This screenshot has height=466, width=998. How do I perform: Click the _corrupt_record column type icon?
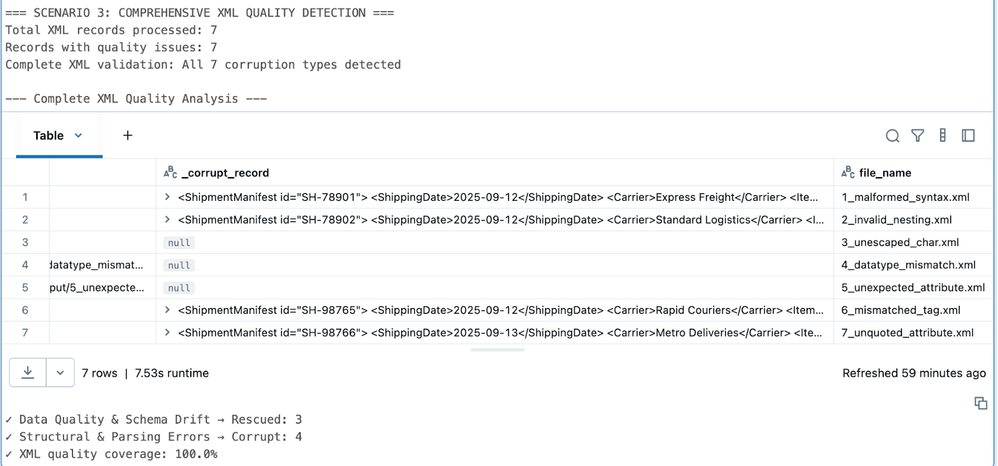tap(170, 173)
